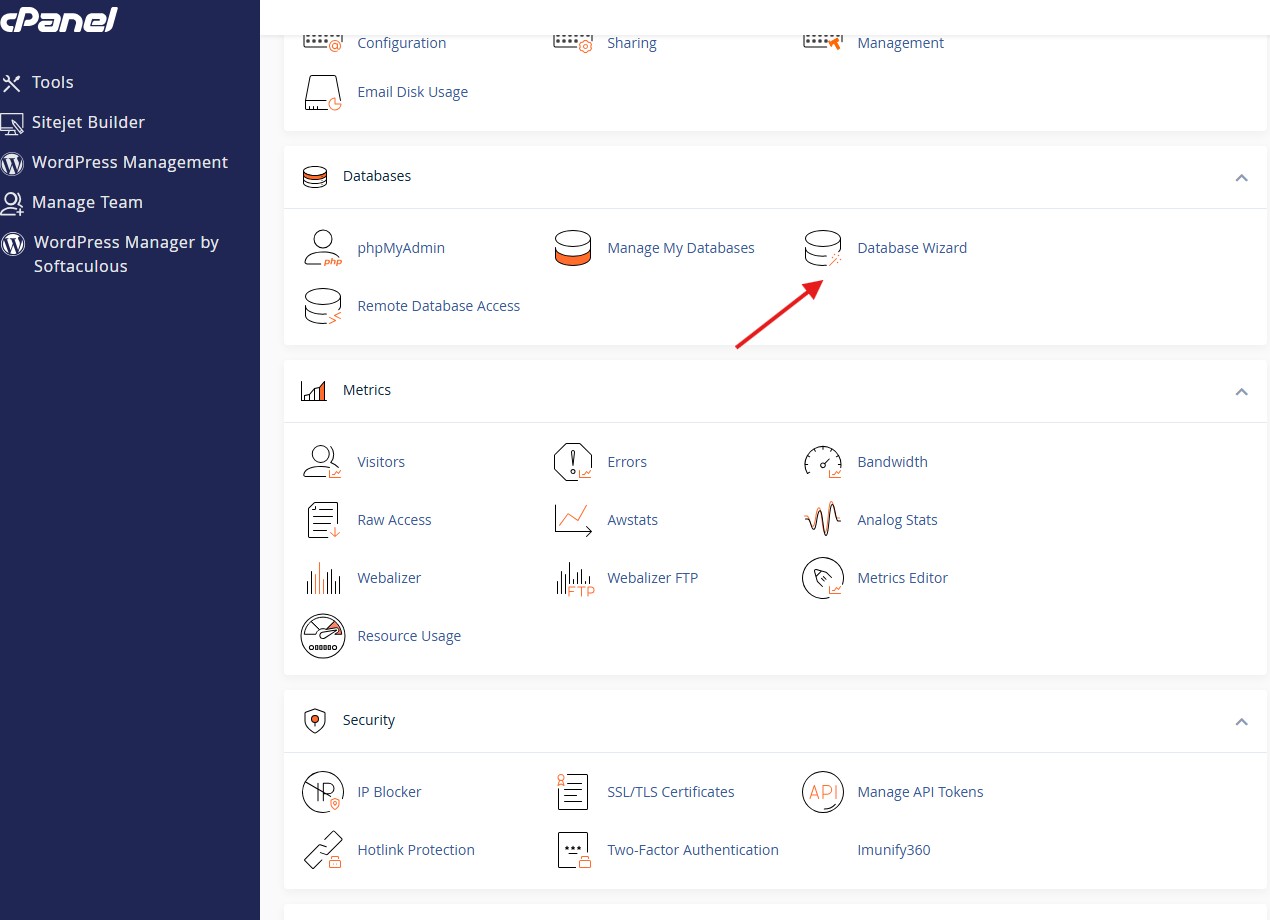This screenshot has width=1270, height=920.
Task: Click the Configuration link text
Action: pyautogui.click(x=402, y=43)
